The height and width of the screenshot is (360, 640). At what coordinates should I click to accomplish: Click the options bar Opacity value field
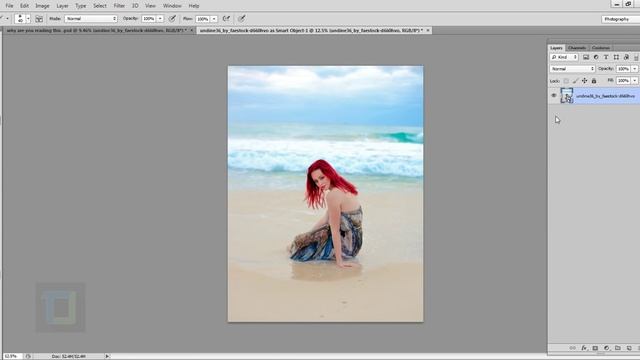tap(149, 19)
